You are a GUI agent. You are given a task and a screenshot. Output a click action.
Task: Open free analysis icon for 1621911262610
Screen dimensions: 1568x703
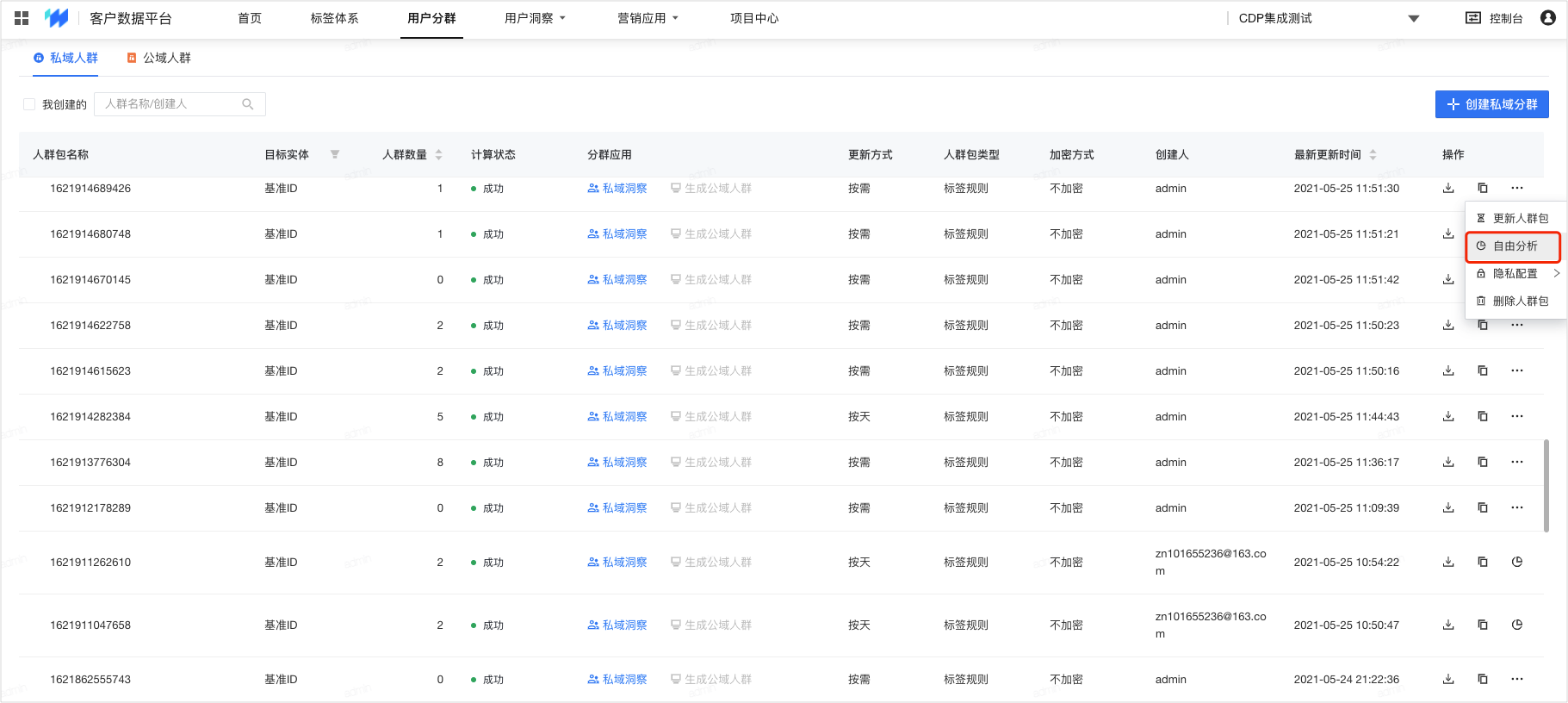(1517, 562)
